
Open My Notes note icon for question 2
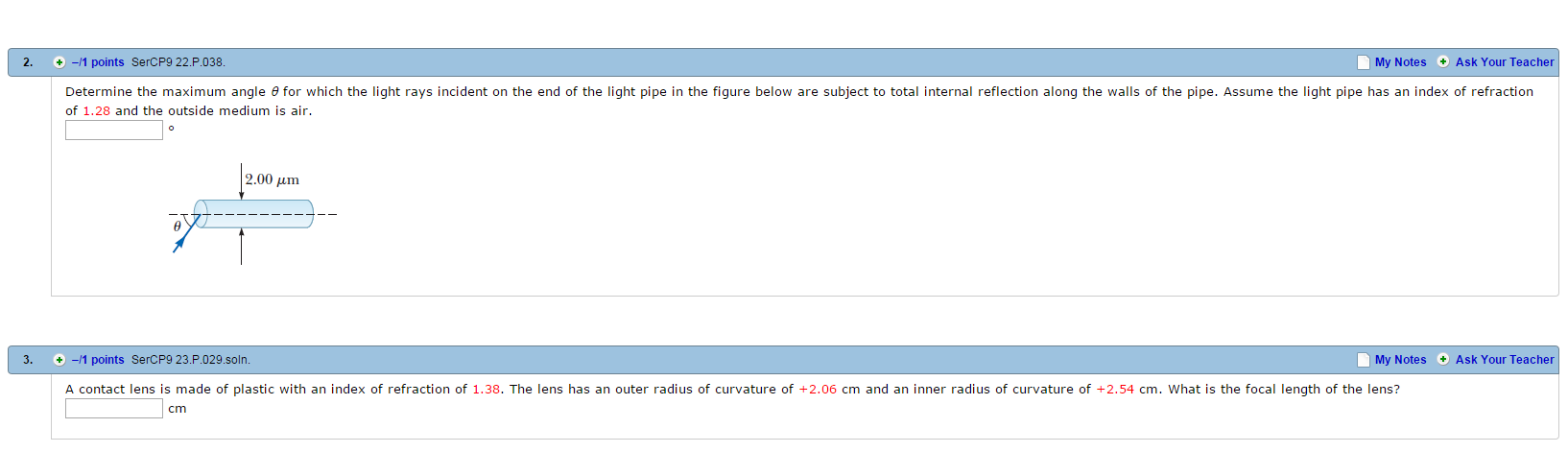[1364, 62]
